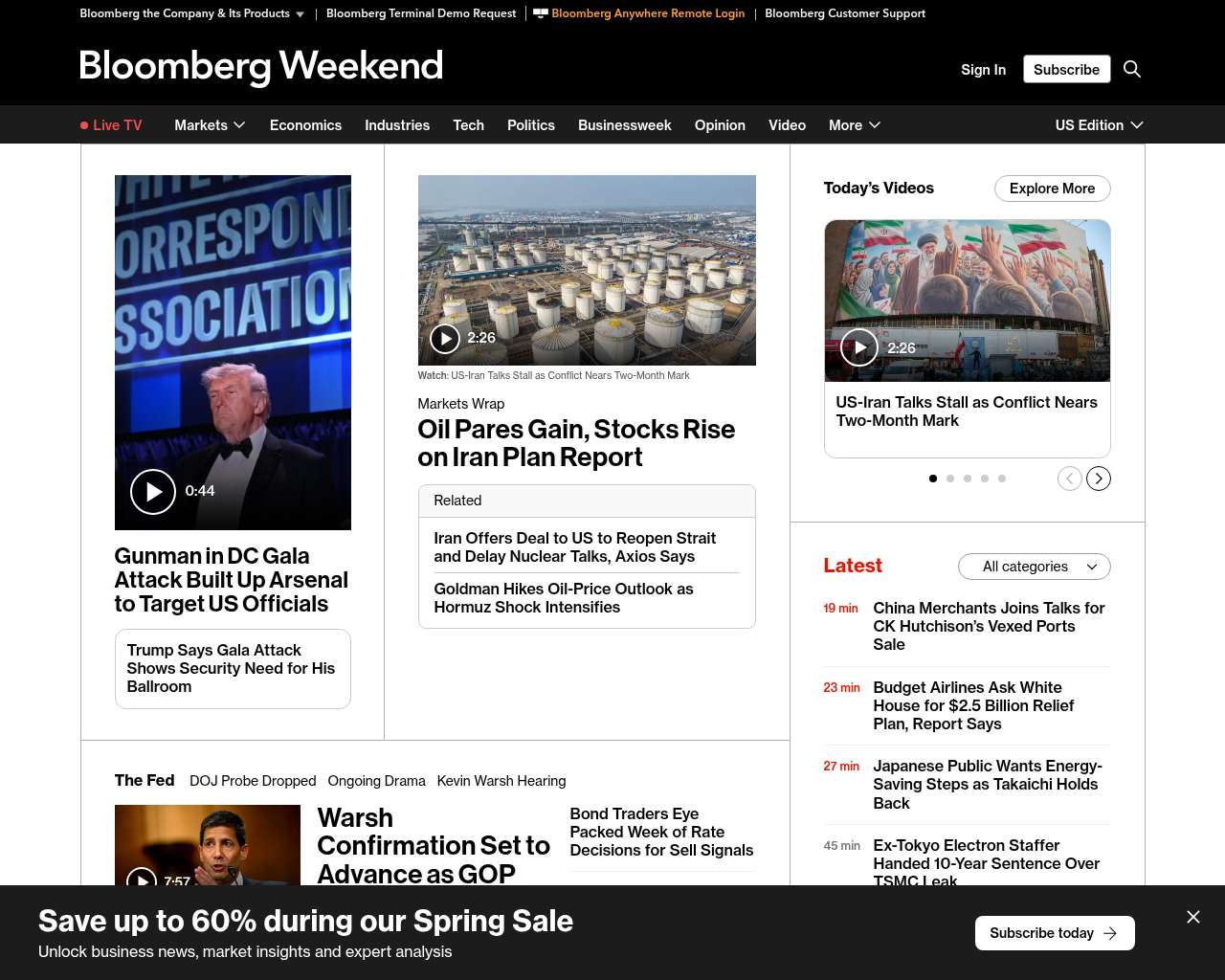Click Subscribe today in sale banner

click(1055, 933)
